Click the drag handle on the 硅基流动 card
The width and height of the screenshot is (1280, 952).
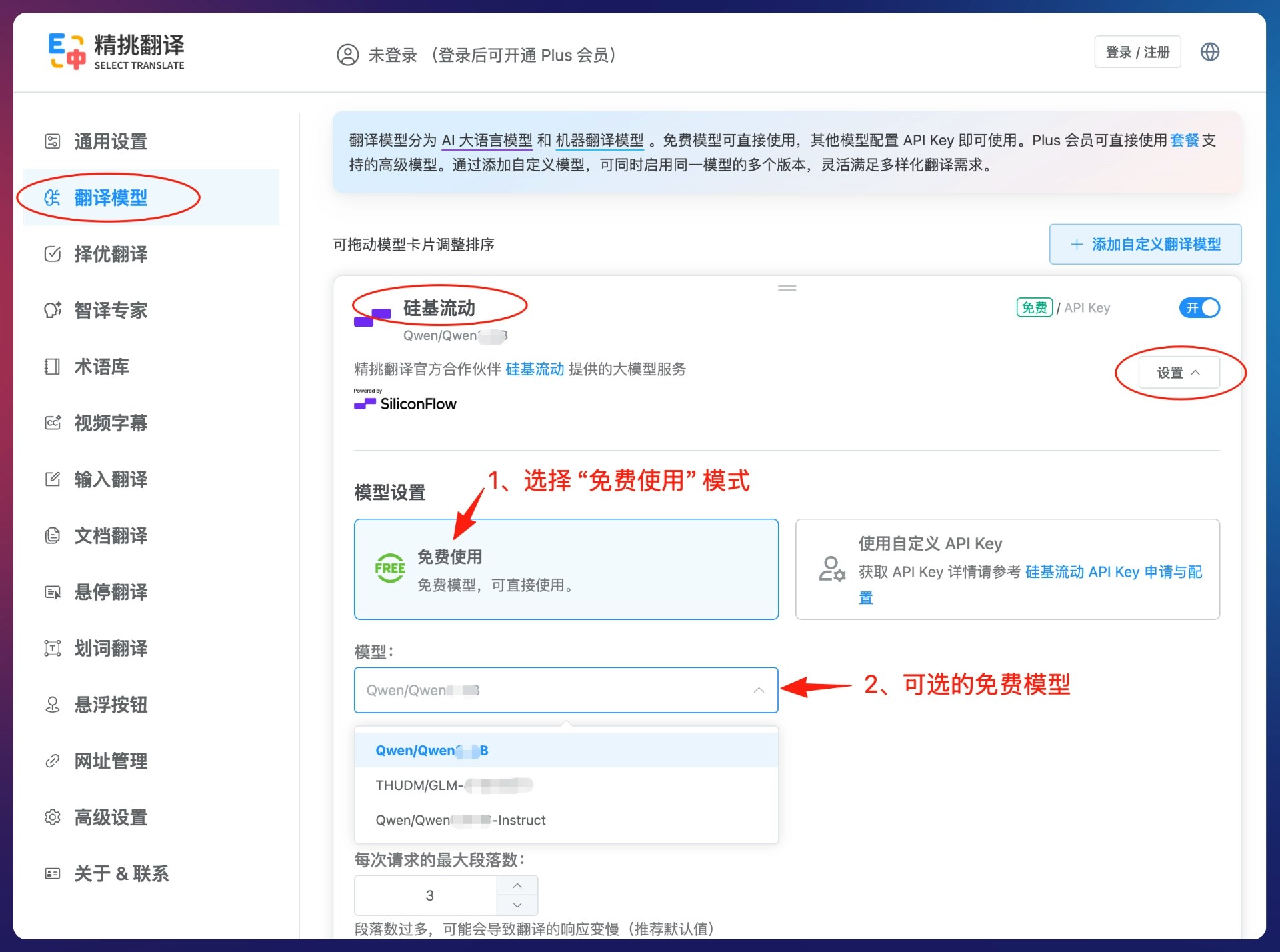tap(787, 289)
